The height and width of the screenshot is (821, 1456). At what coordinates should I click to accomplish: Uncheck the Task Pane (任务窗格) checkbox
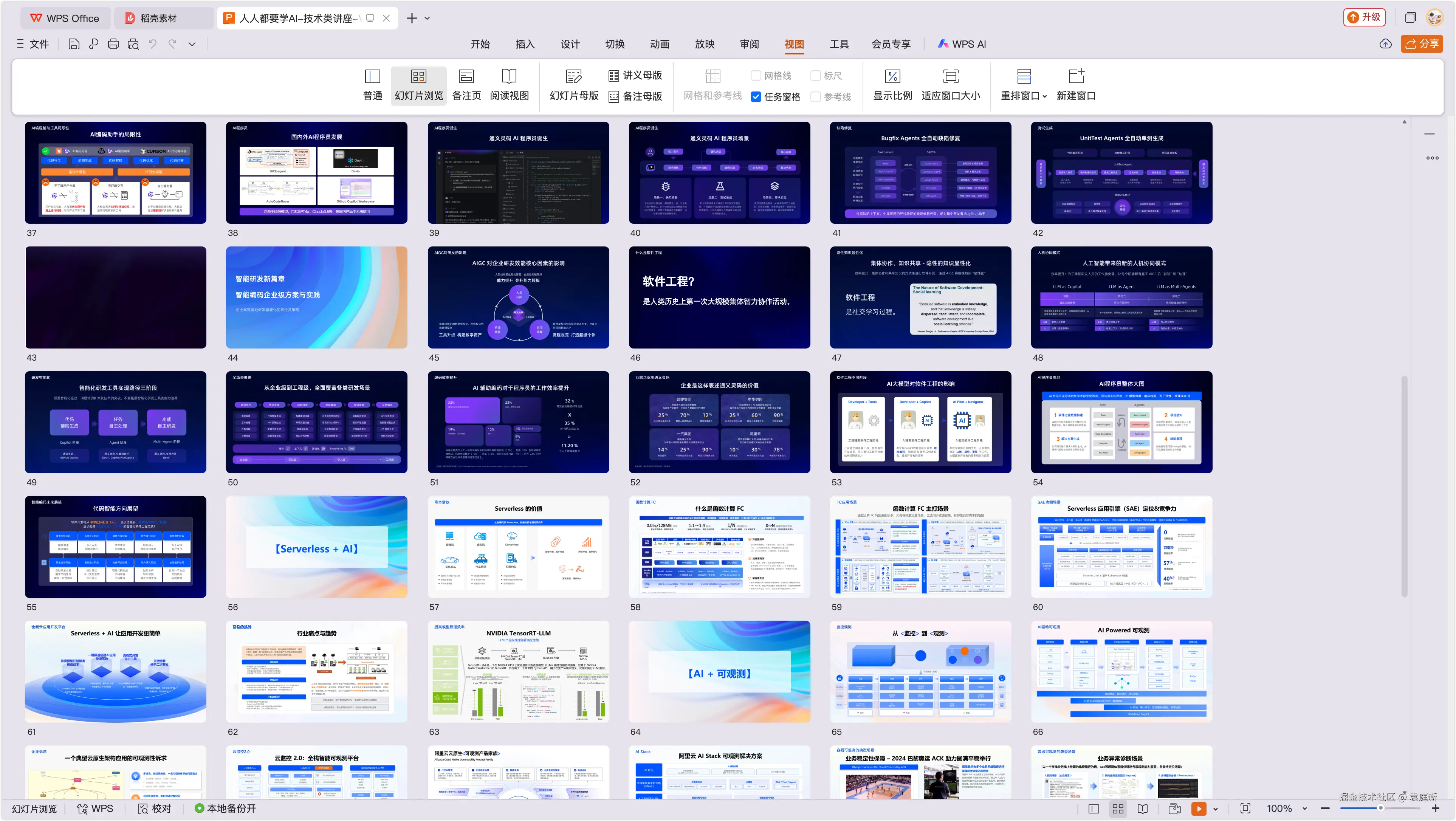(x=756, y=97)
